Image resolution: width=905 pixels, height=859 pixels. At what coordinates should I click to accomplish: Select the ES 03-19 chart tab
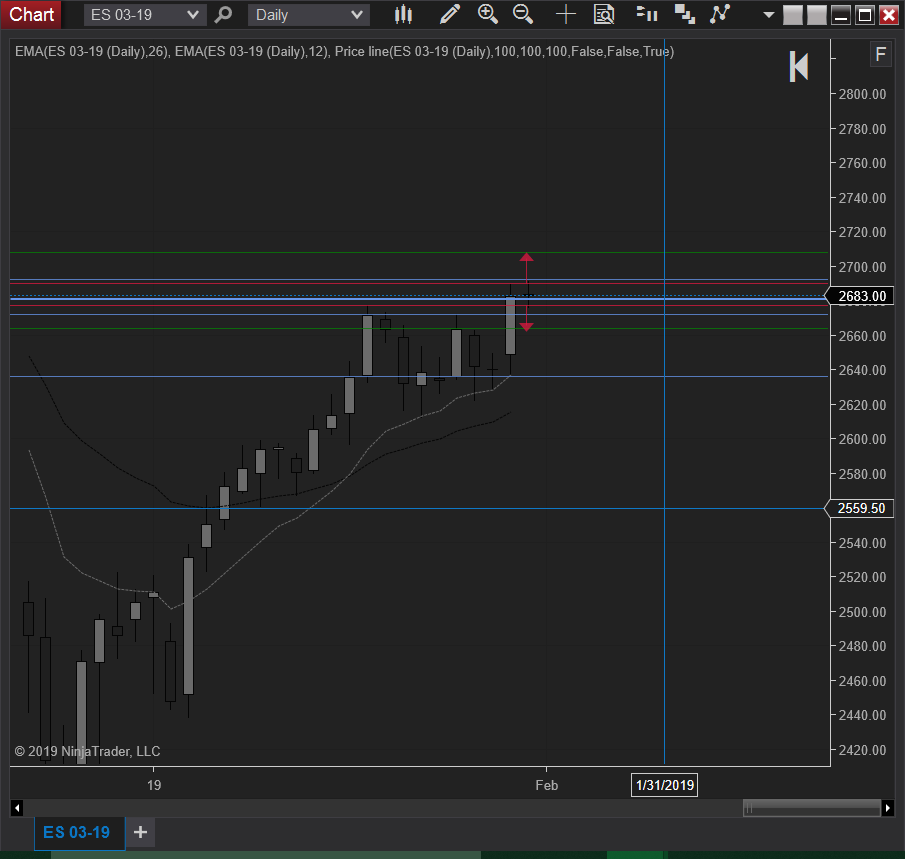[x=79, y=833]
